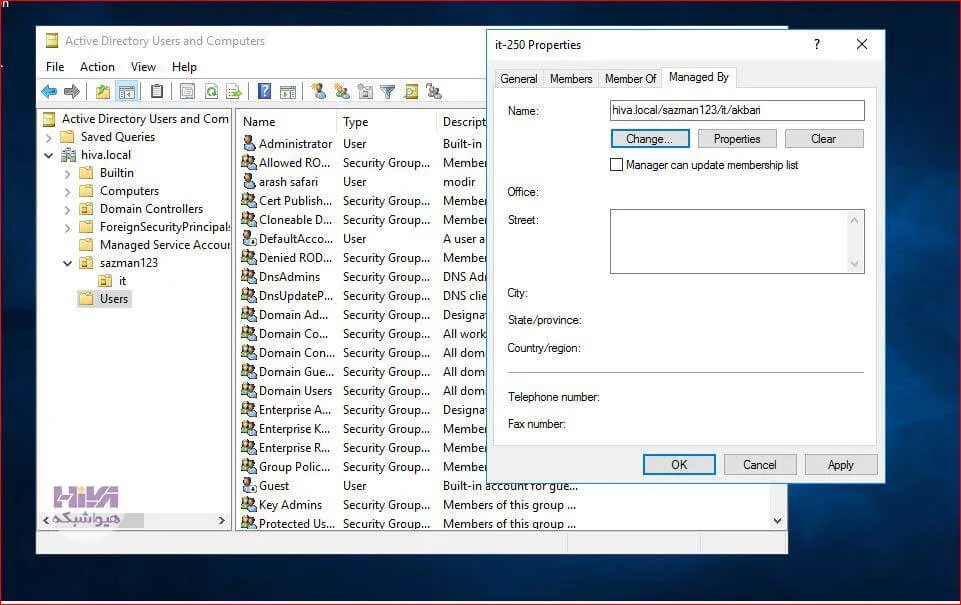The height and width of the screenshot is (605, 961).
Task: Click the Forward arrow in the toolbar
Action: tap(72, 92)
